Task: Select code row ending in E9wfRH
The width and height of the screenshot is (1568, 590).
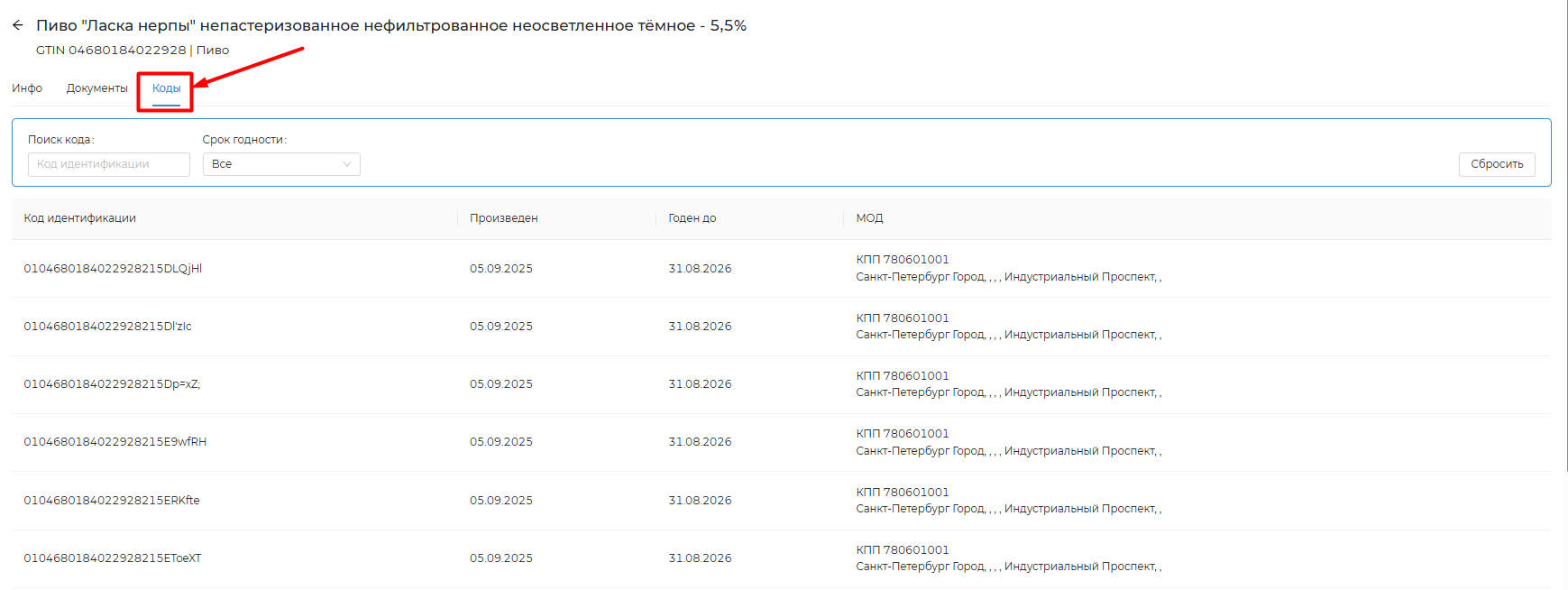Action: coord(115,442)
